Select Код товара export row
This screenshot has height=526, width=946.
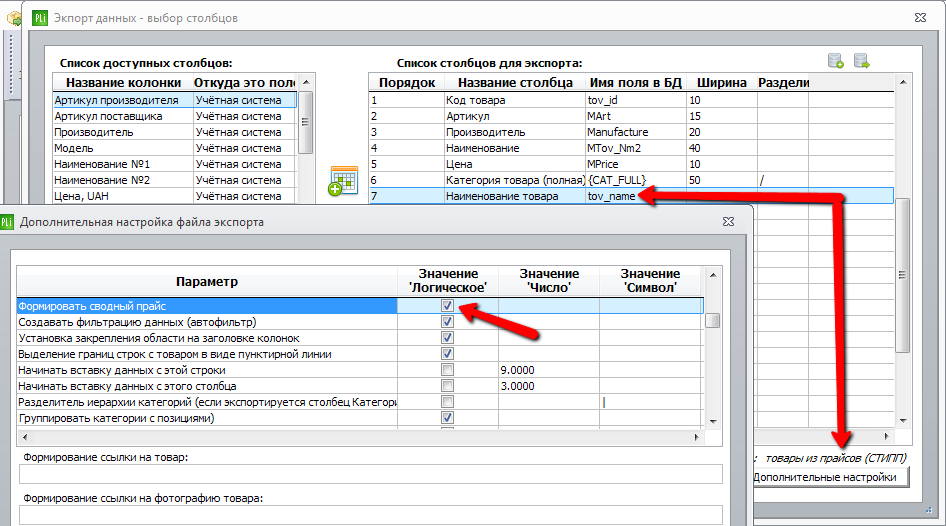(x=631, y=100)
